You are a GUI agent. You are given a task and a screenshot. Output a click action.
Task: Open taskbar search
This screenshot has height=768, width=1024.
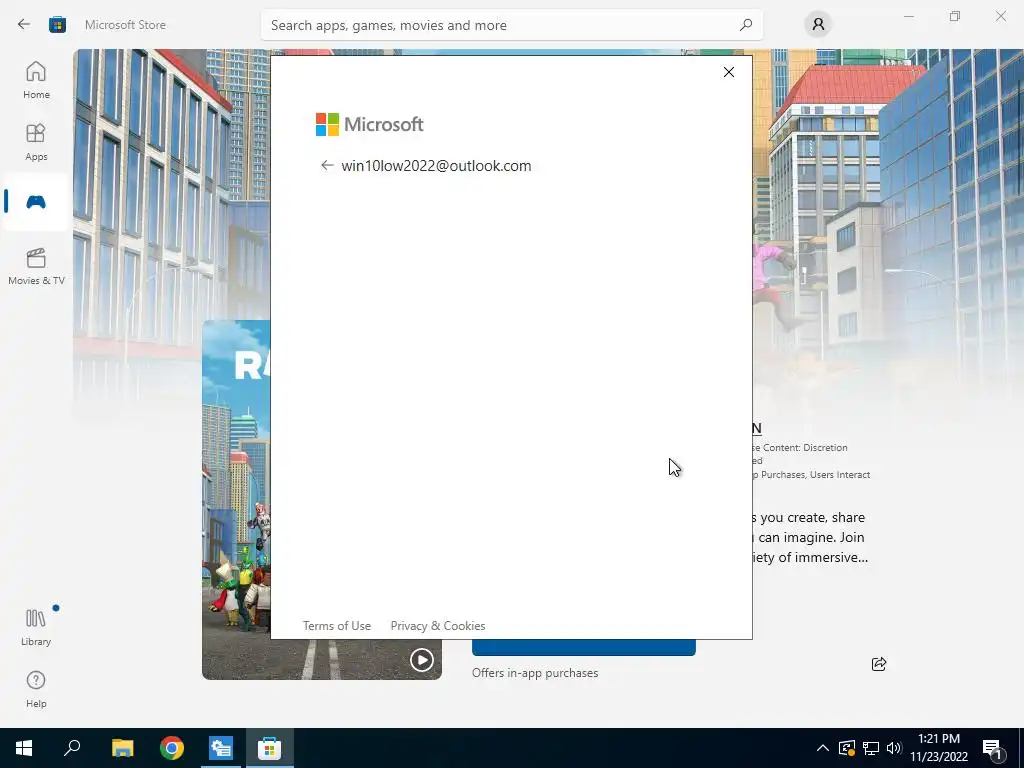(72, 748)
